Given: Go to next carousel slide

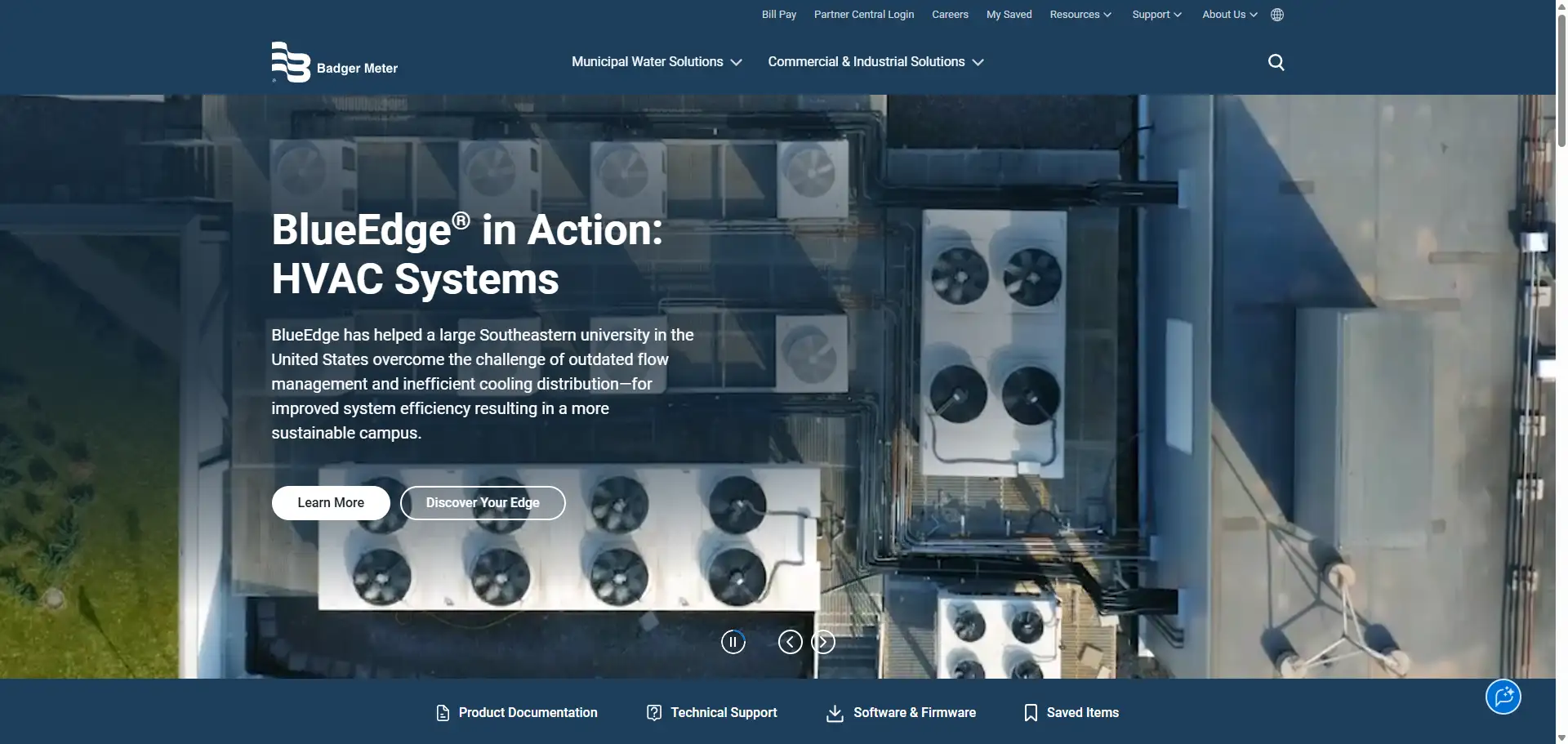Looking at the screenshot, I should (x=823, y=642).
